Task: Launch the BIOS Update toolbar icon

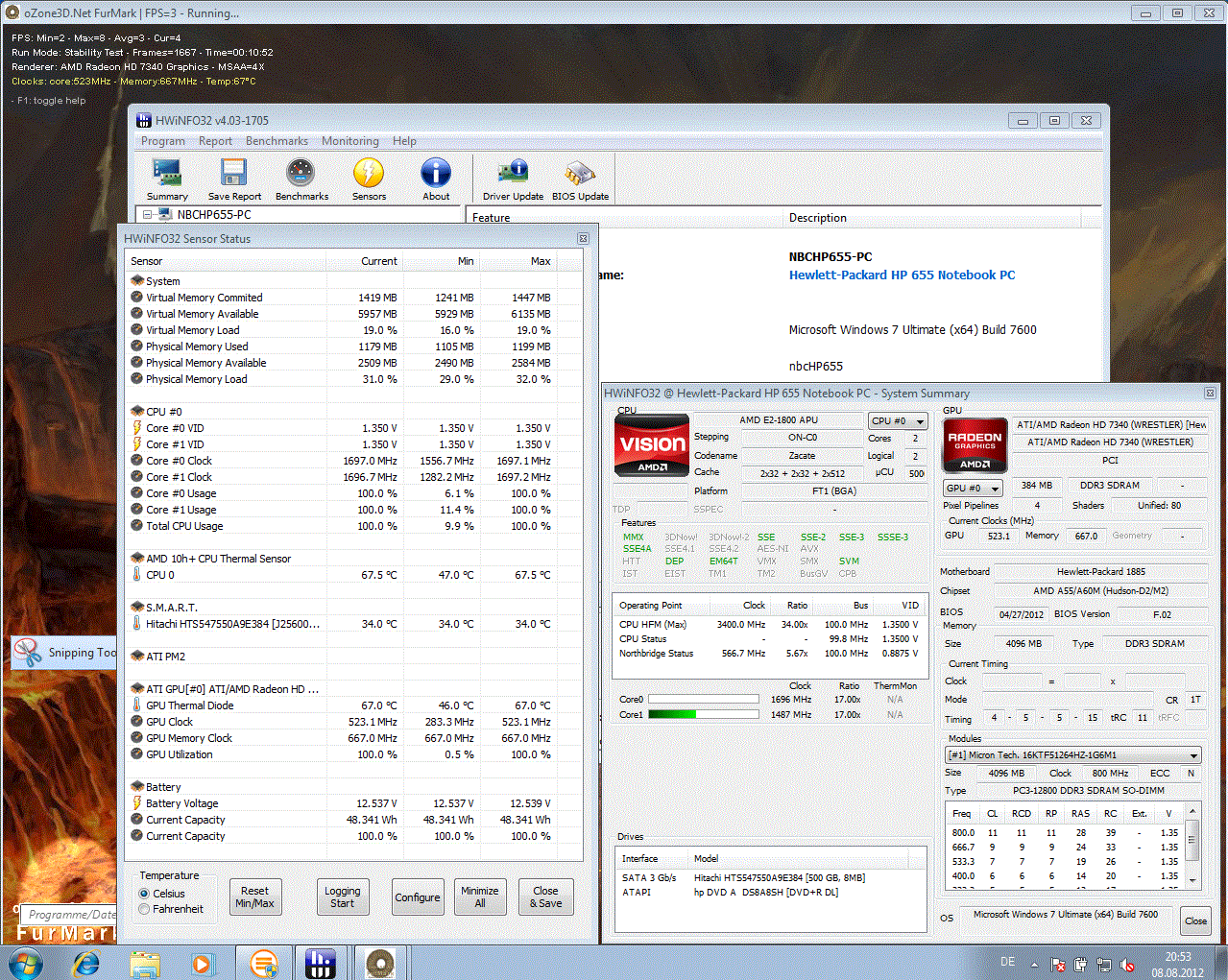Action: point(580,179)
